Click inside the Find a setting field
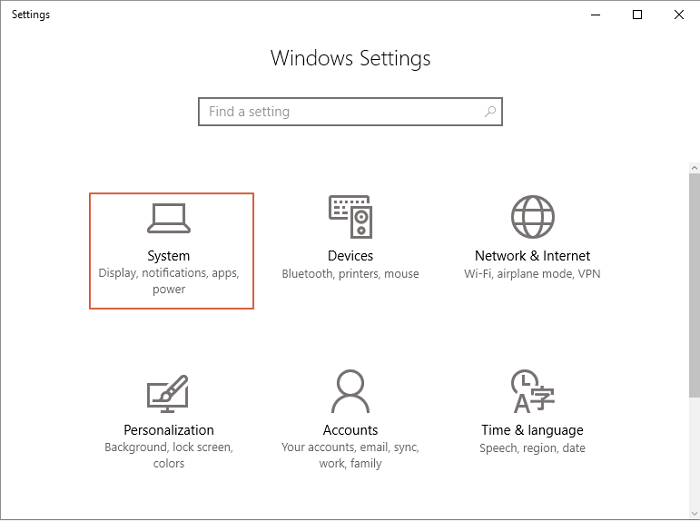700x521 pixels. click(x=340, y=112)
